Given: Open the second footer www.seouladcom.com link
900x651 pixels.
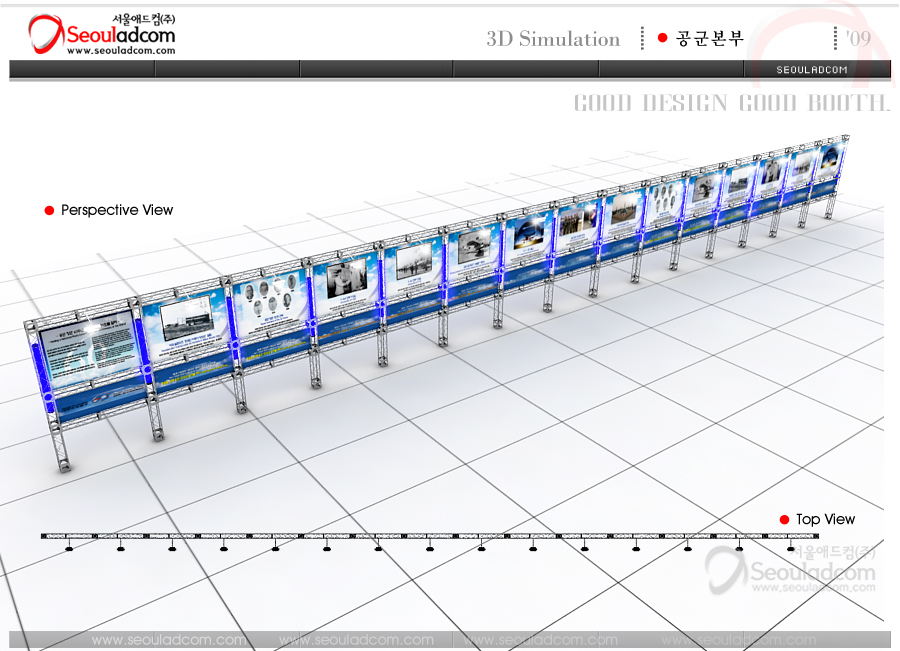Looking at the screenshot, I should 356,640.
